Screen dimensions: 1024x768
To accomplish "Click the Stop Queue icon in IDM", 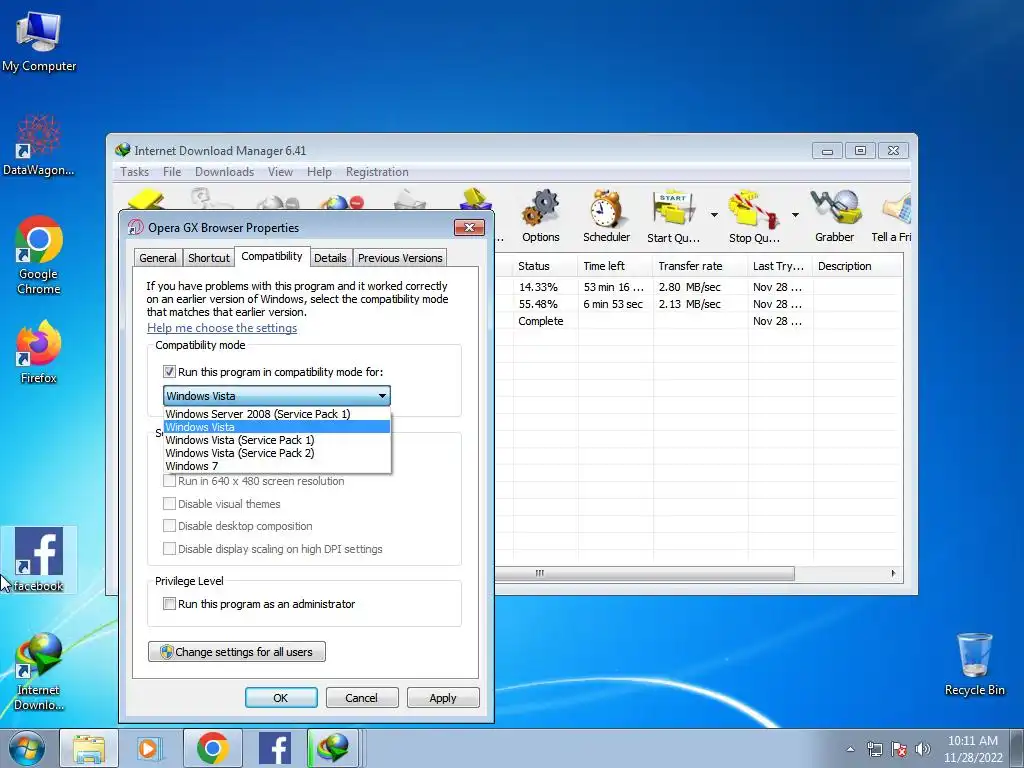I will coord(754,216).
